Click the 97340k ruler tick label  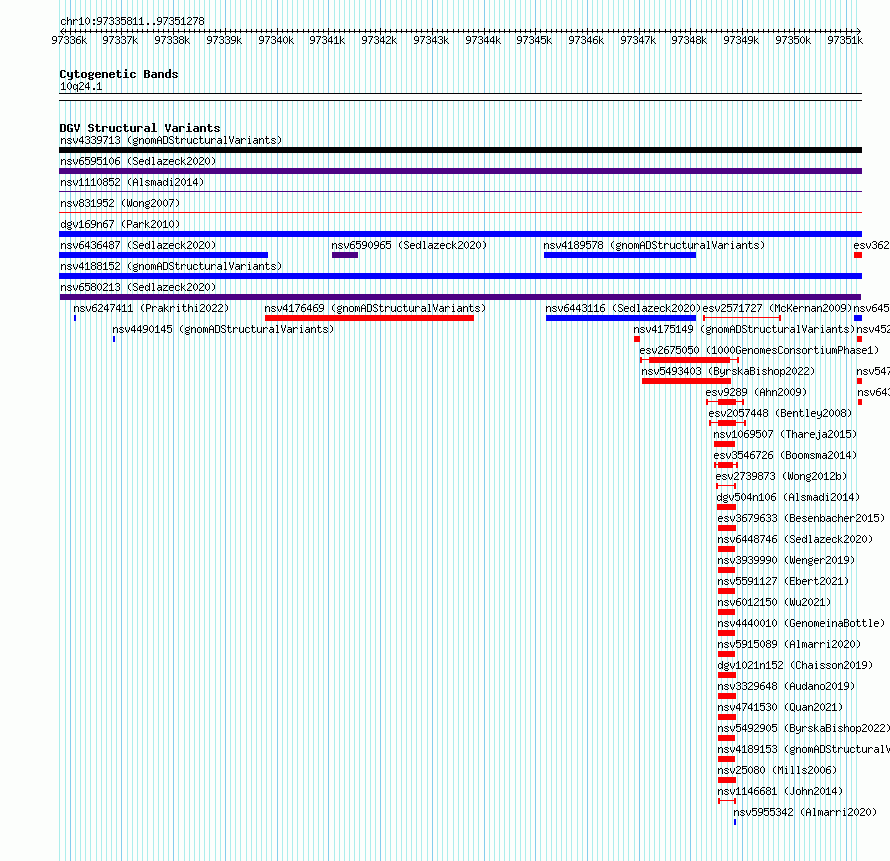tap(276, 40)
